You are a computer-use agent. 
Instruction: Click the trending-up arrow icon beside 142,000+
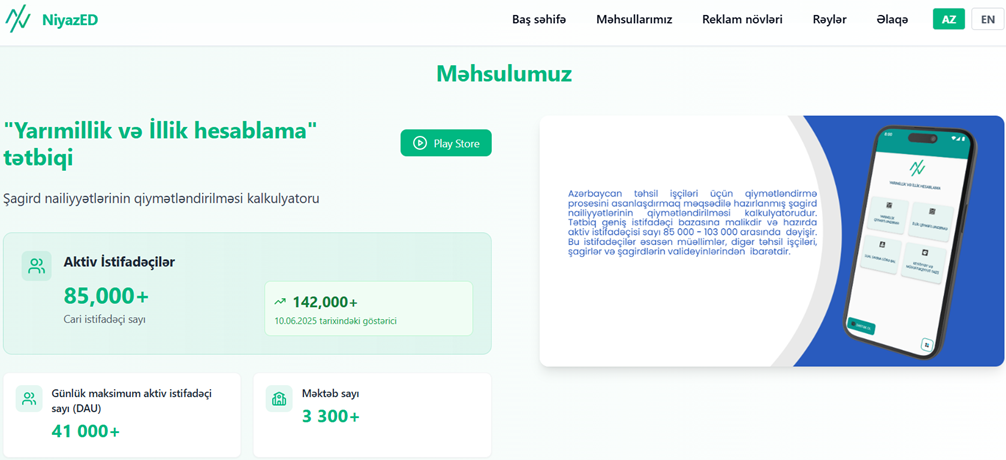pos(280,301)
